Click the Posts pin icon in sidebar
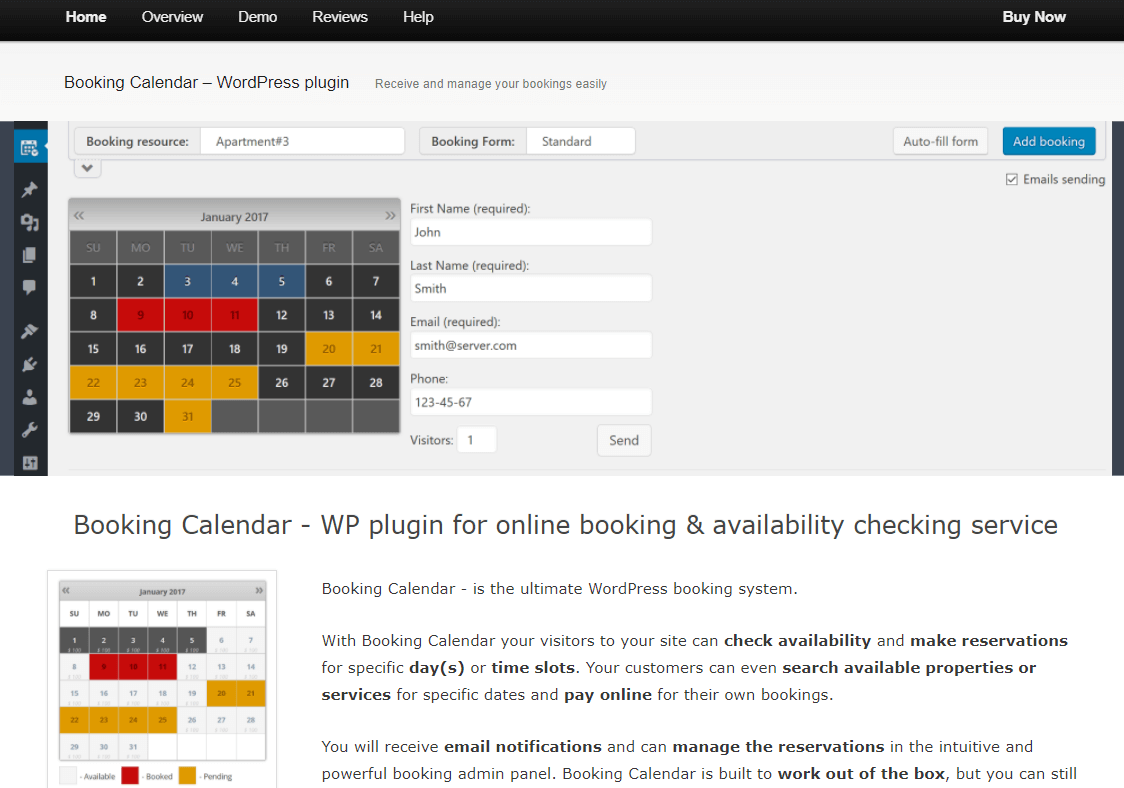This screenshot has height=788, width=1124. (x=29, y=189)
